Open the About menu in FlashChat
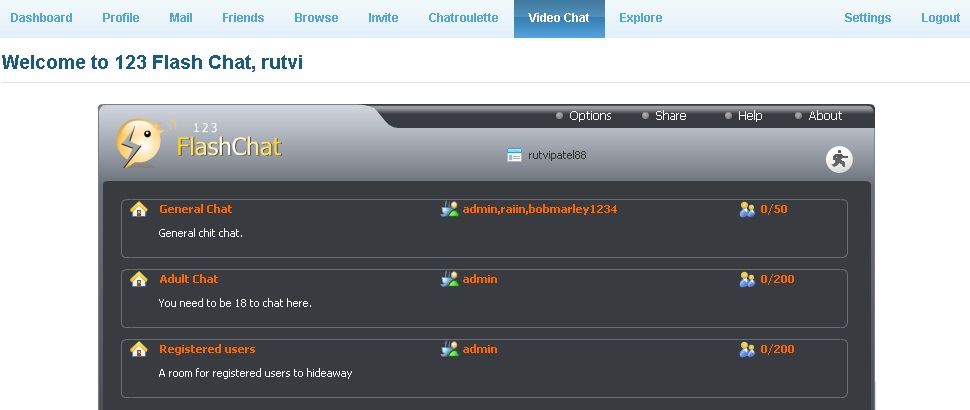Viewport: 970px width, 410px height. click(825, 116)
